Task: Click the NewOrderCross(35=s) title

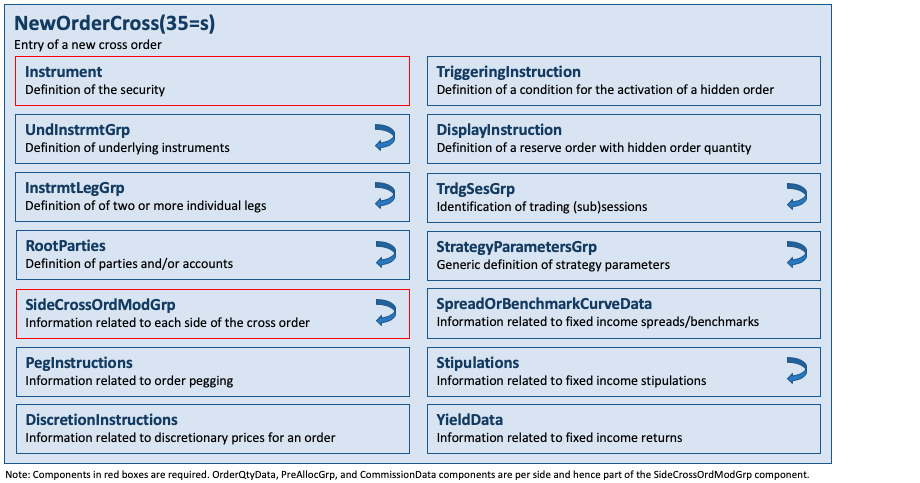Action: click(114, 23)
